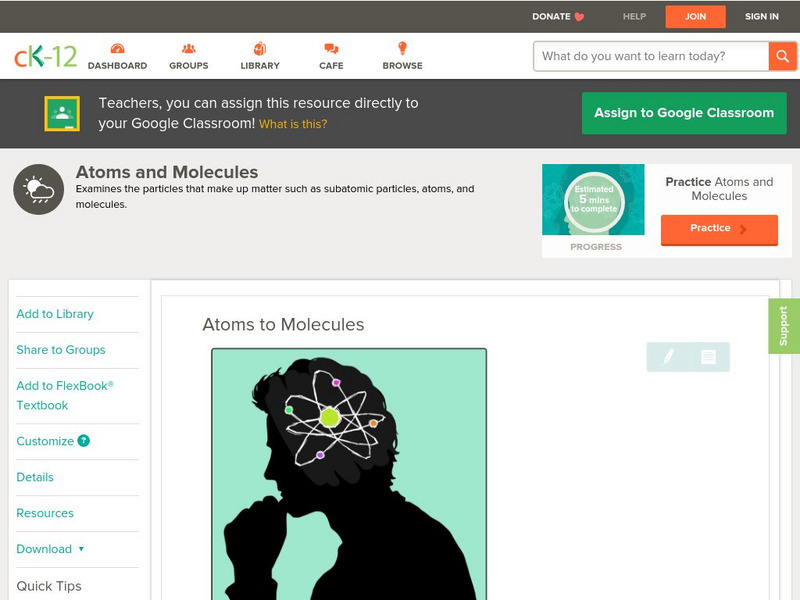The image size is (800, 600).
Task: Select the highlighter pen tool icon
Action: point(668,356)
